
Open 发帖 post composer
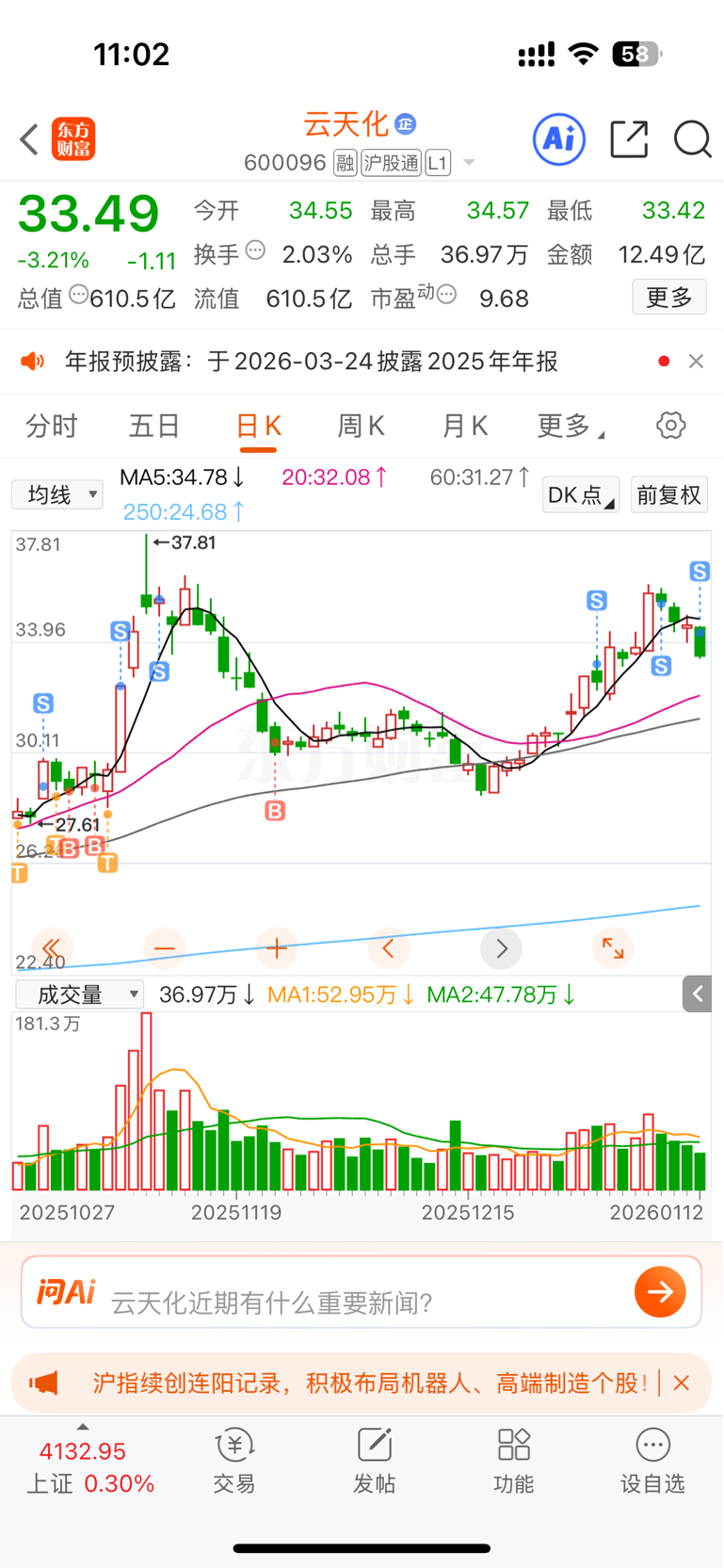[374, 1462]
